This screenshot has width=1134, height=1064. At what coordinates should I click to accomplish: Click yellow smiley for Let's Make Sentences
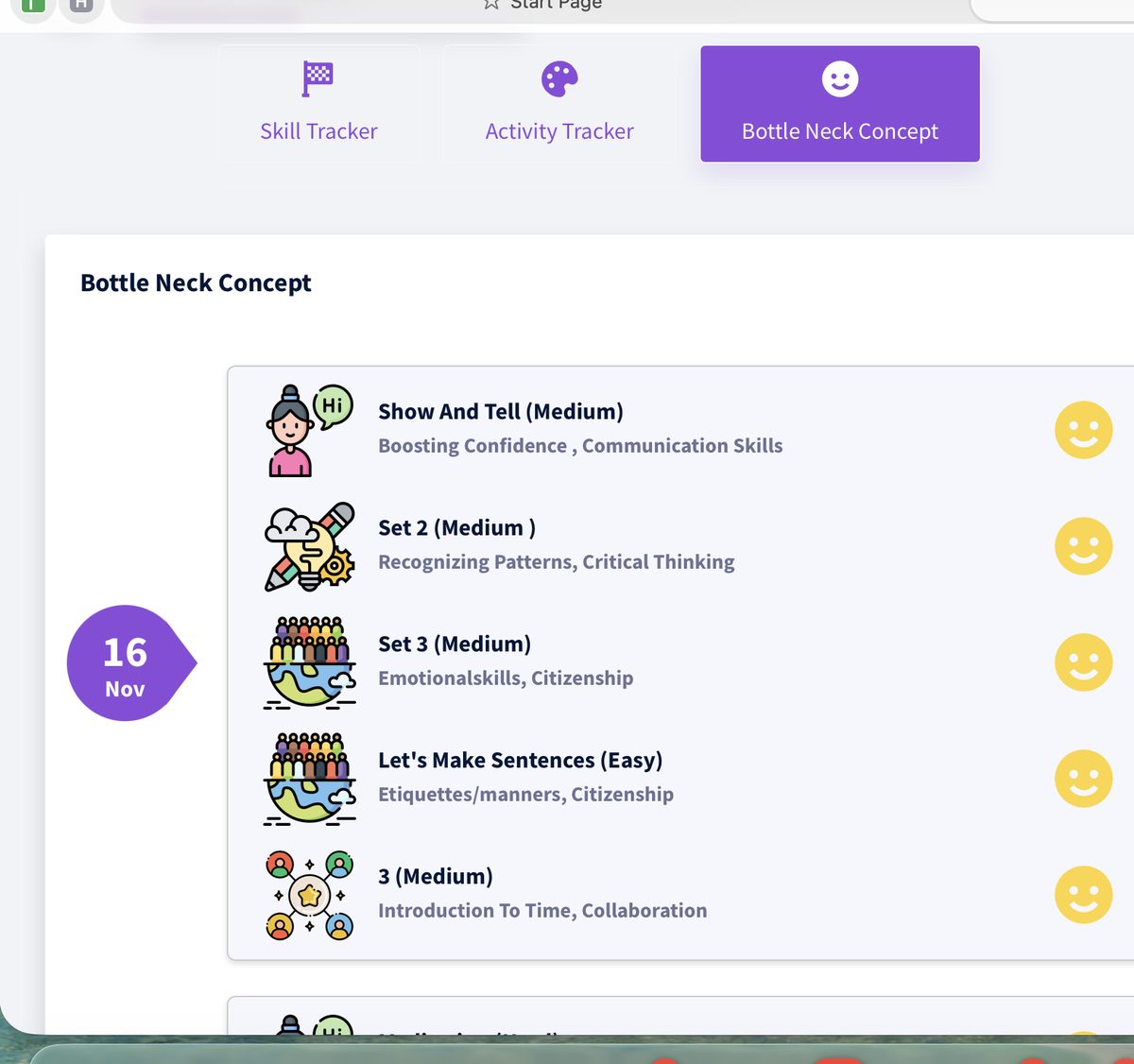[1083, 779]
